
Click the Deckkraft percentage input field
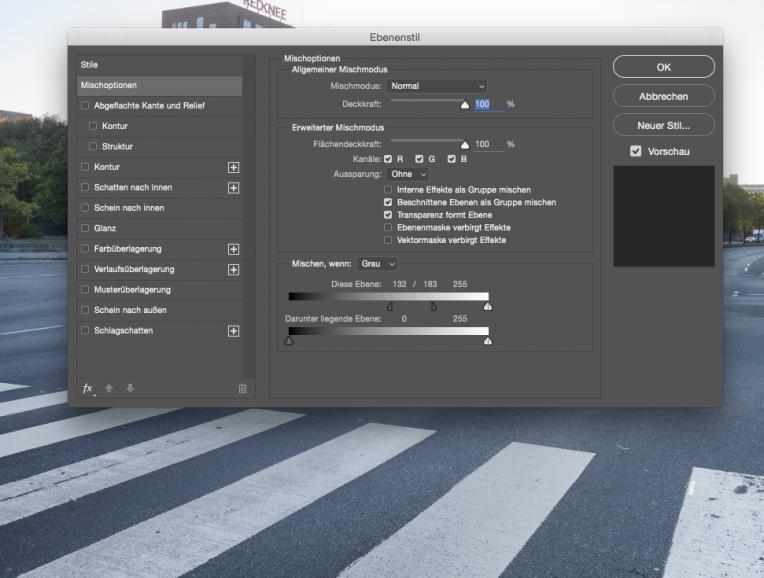[x=489, y=104]
